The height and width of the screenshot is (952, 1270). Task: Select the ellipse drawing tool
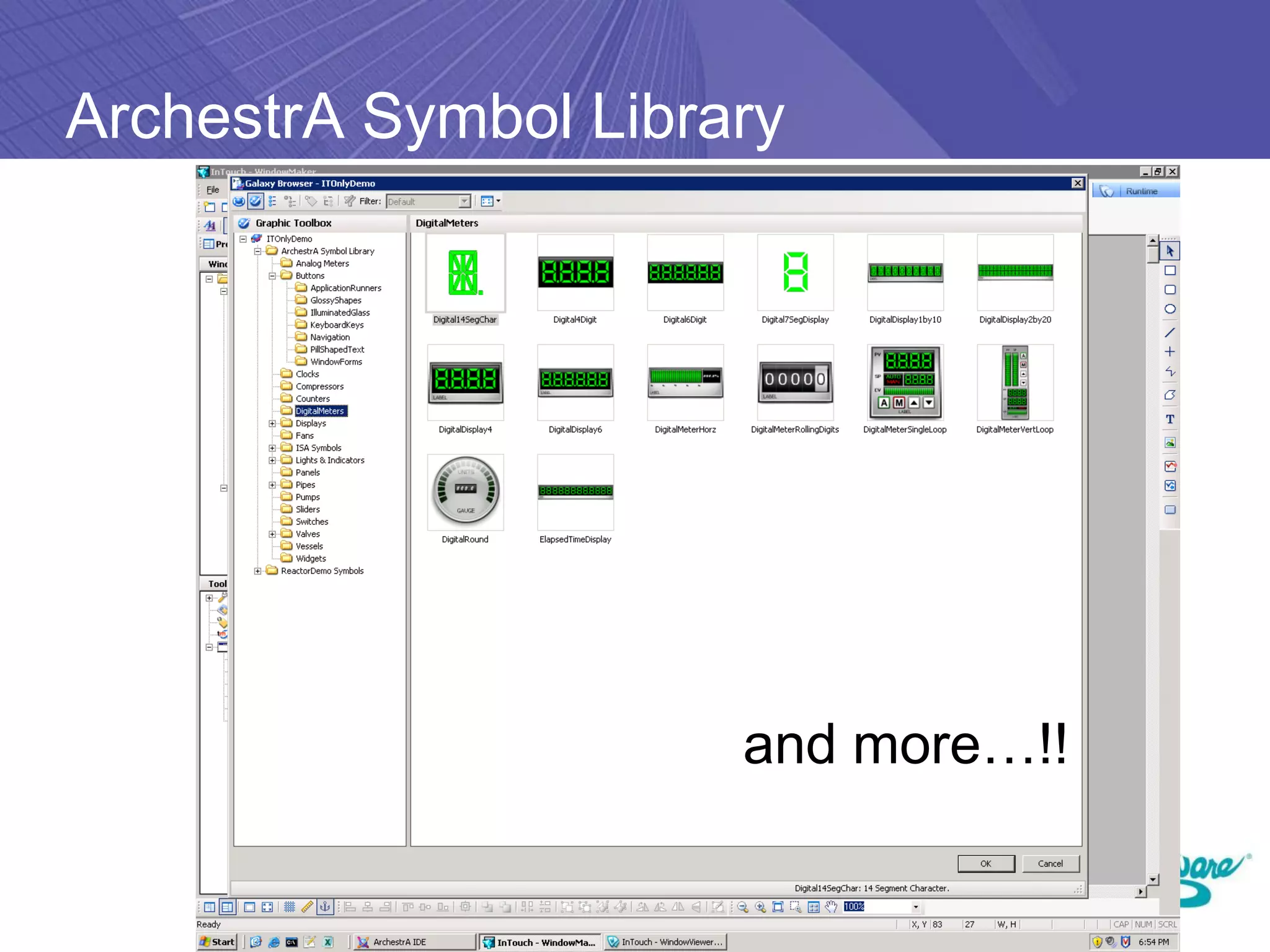pos(1170,309)
